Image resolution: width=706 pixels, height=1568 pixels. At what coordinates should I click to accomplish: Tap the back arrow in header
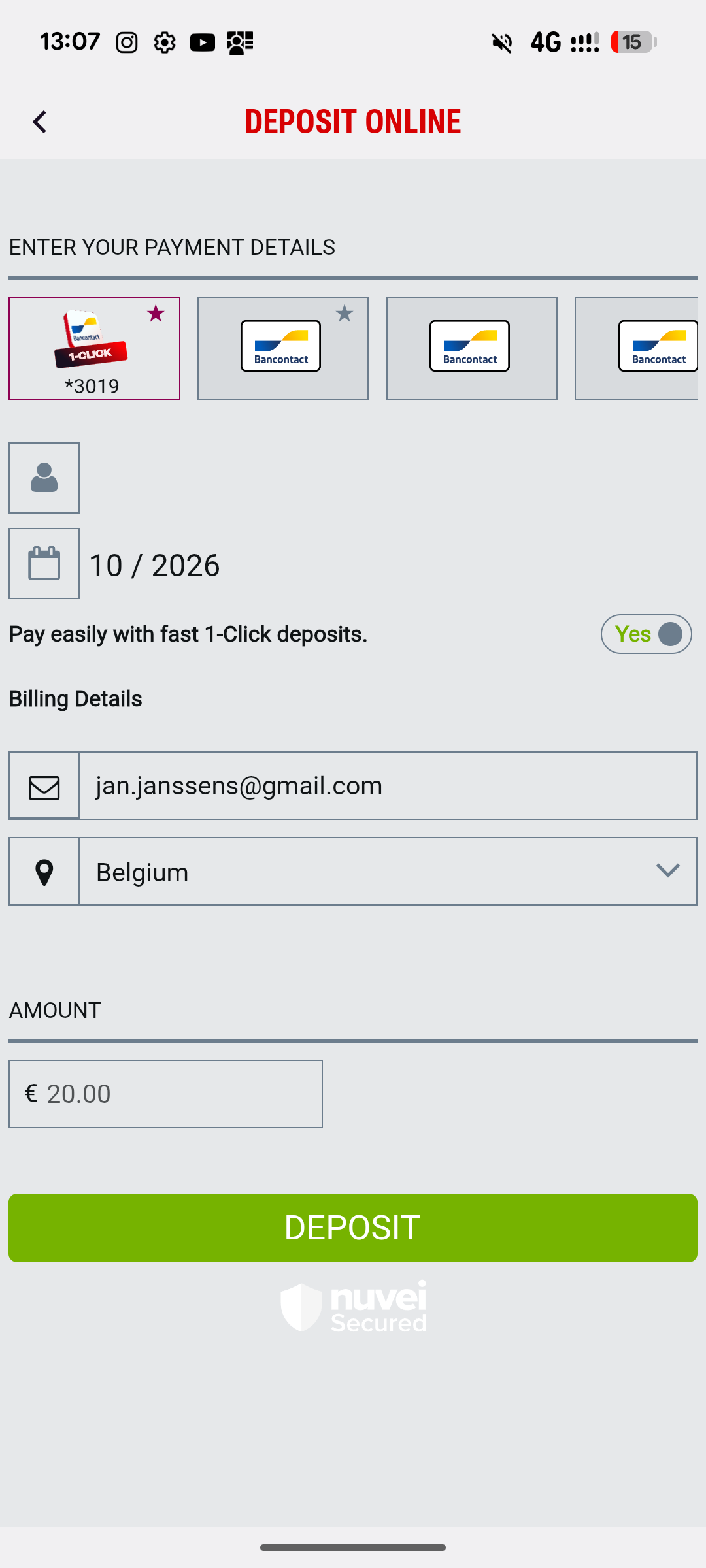point(40,122)
